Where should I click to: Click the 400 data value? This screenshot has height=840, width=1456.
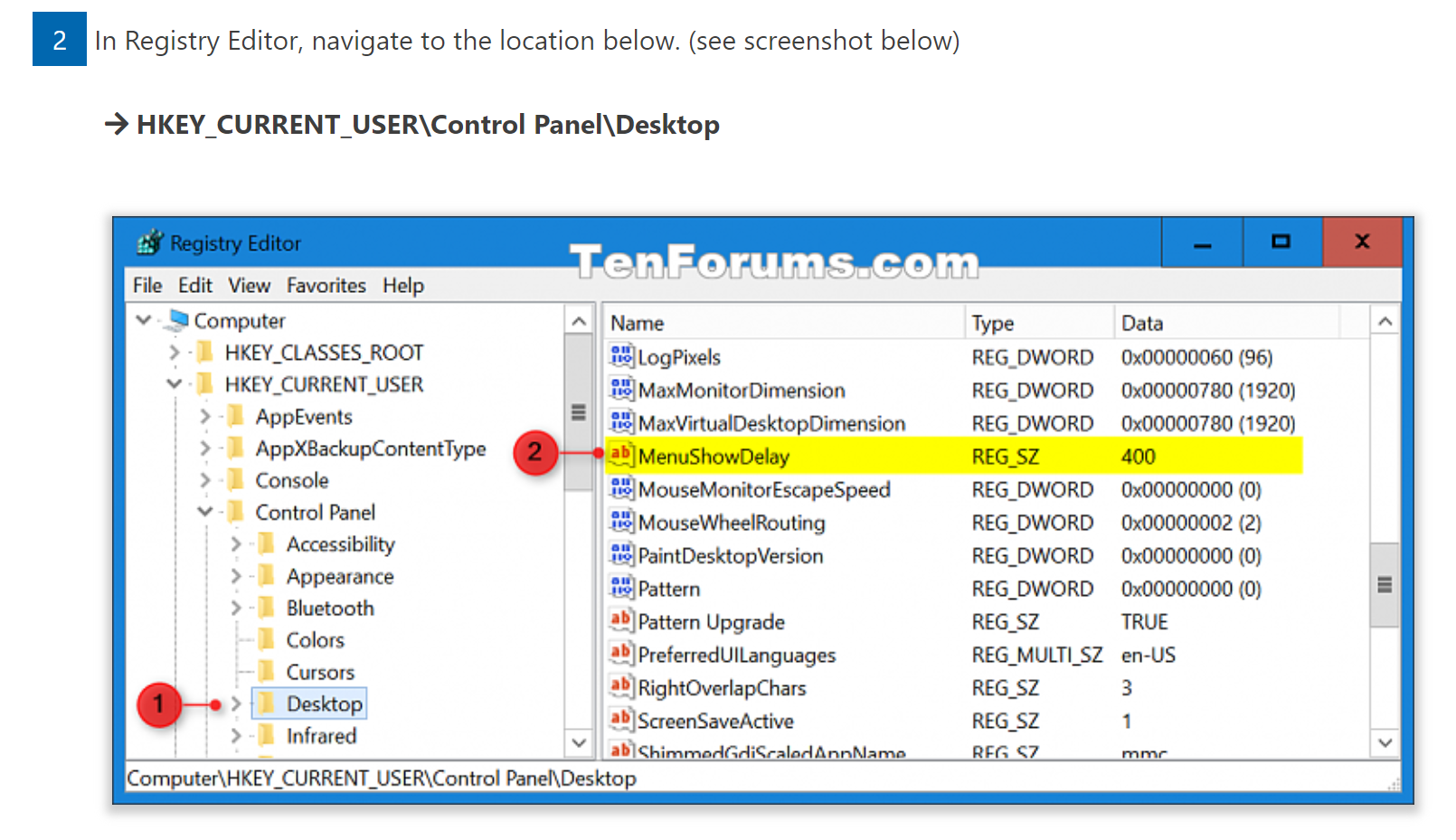click(1139, 457)
